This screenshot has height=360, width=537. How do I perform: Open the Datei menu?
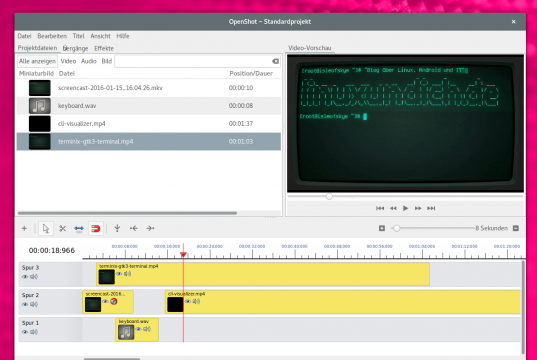(x=24, y=36)
